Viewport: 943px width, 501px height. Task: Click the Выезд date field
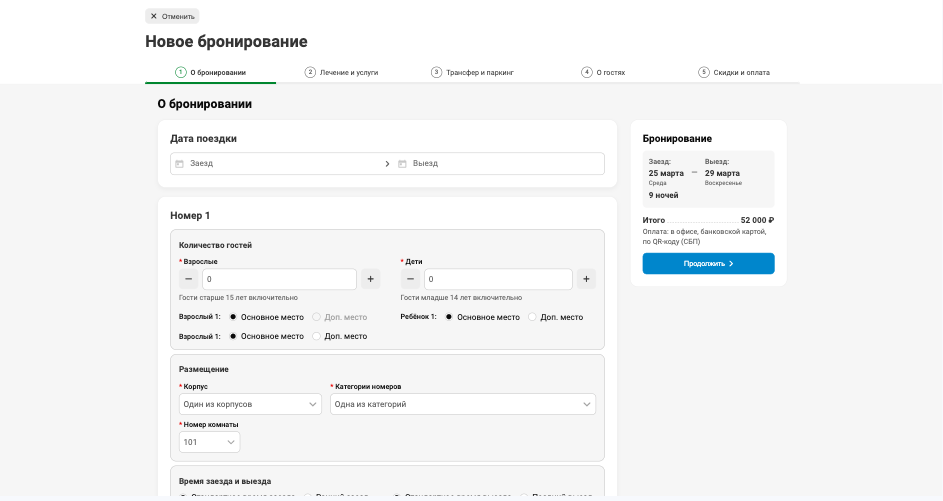click(x=499, y=164)
